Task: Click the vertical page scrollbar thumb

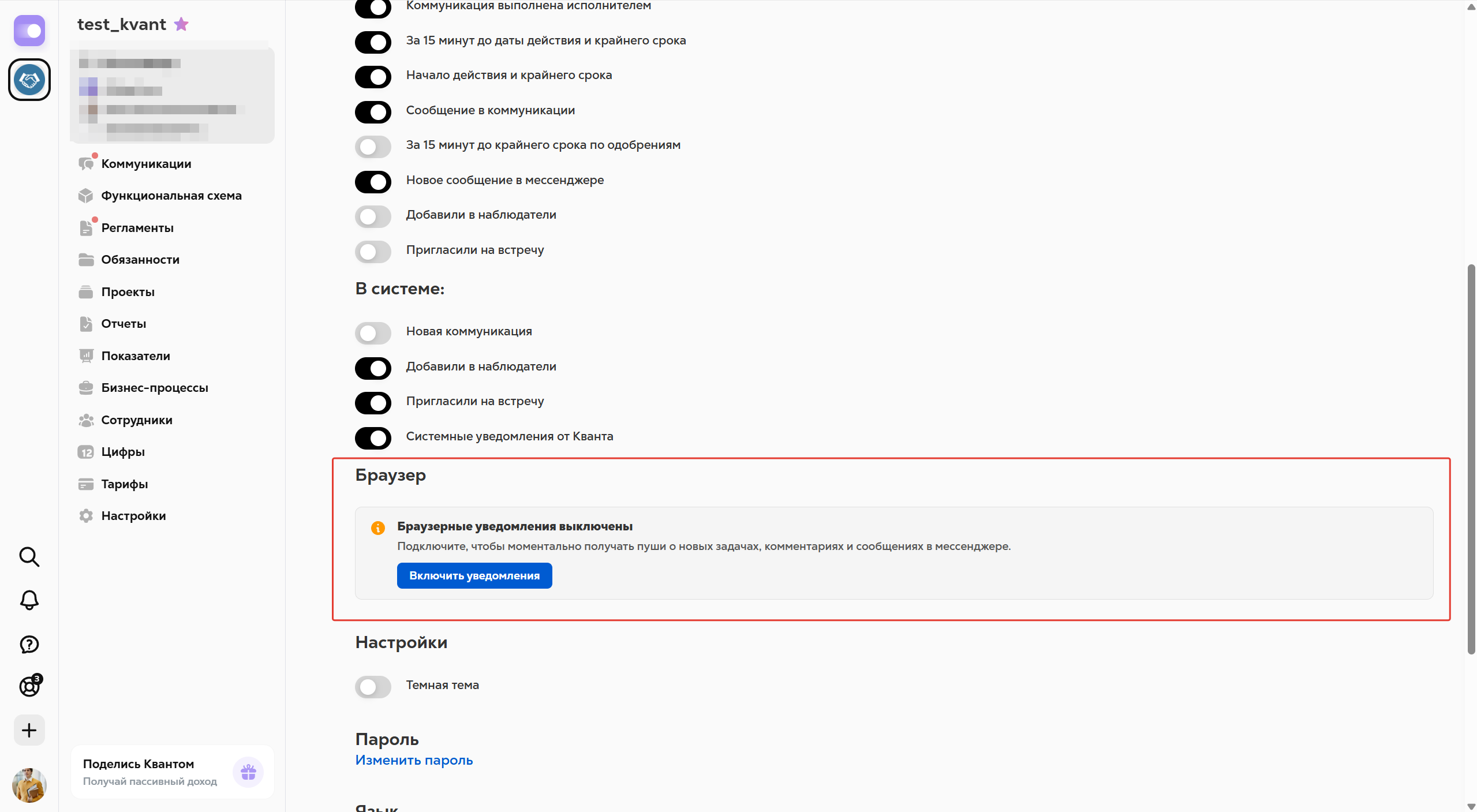Action: (x=1471, y=459)
